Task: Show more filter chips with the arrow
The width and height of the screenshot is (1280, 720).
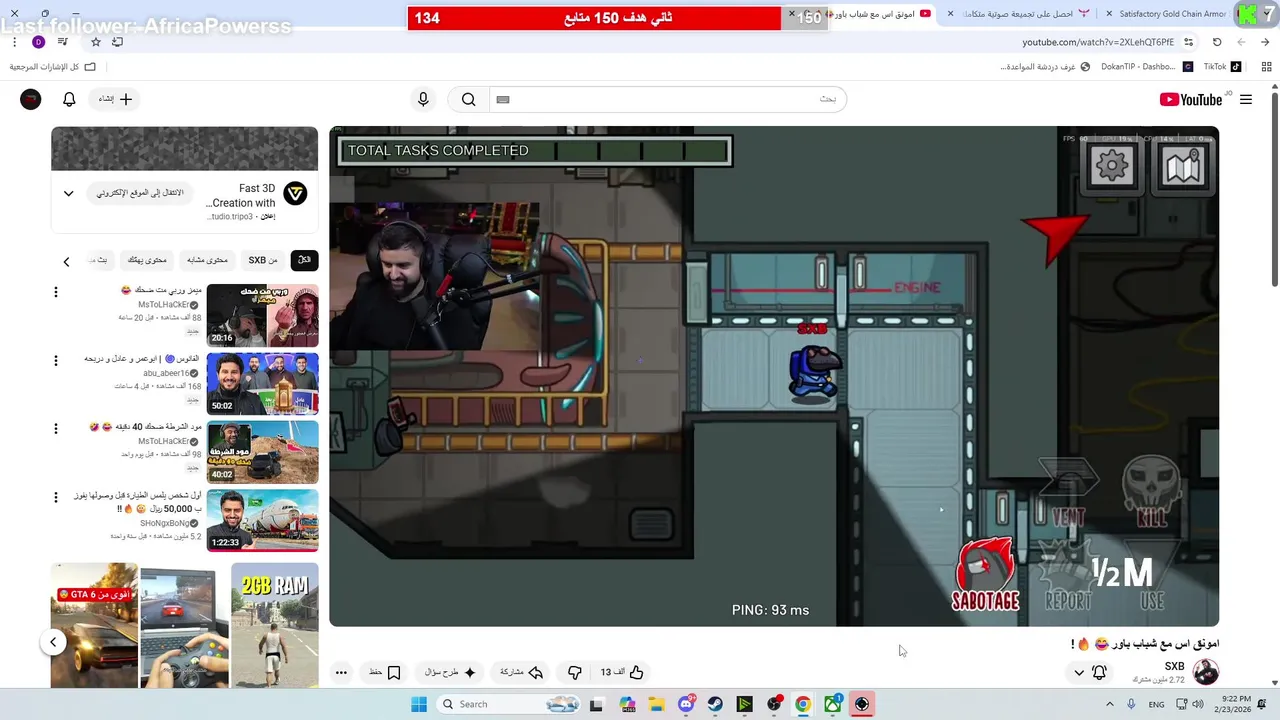Action: (66, 262)
